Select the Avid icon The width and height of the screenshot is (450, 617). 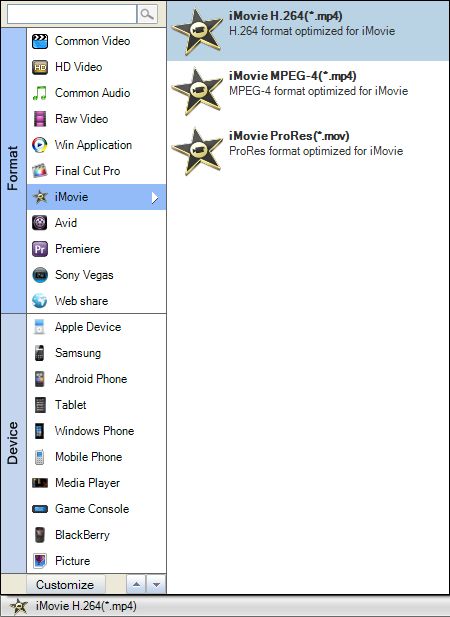(x=40, y=223)
